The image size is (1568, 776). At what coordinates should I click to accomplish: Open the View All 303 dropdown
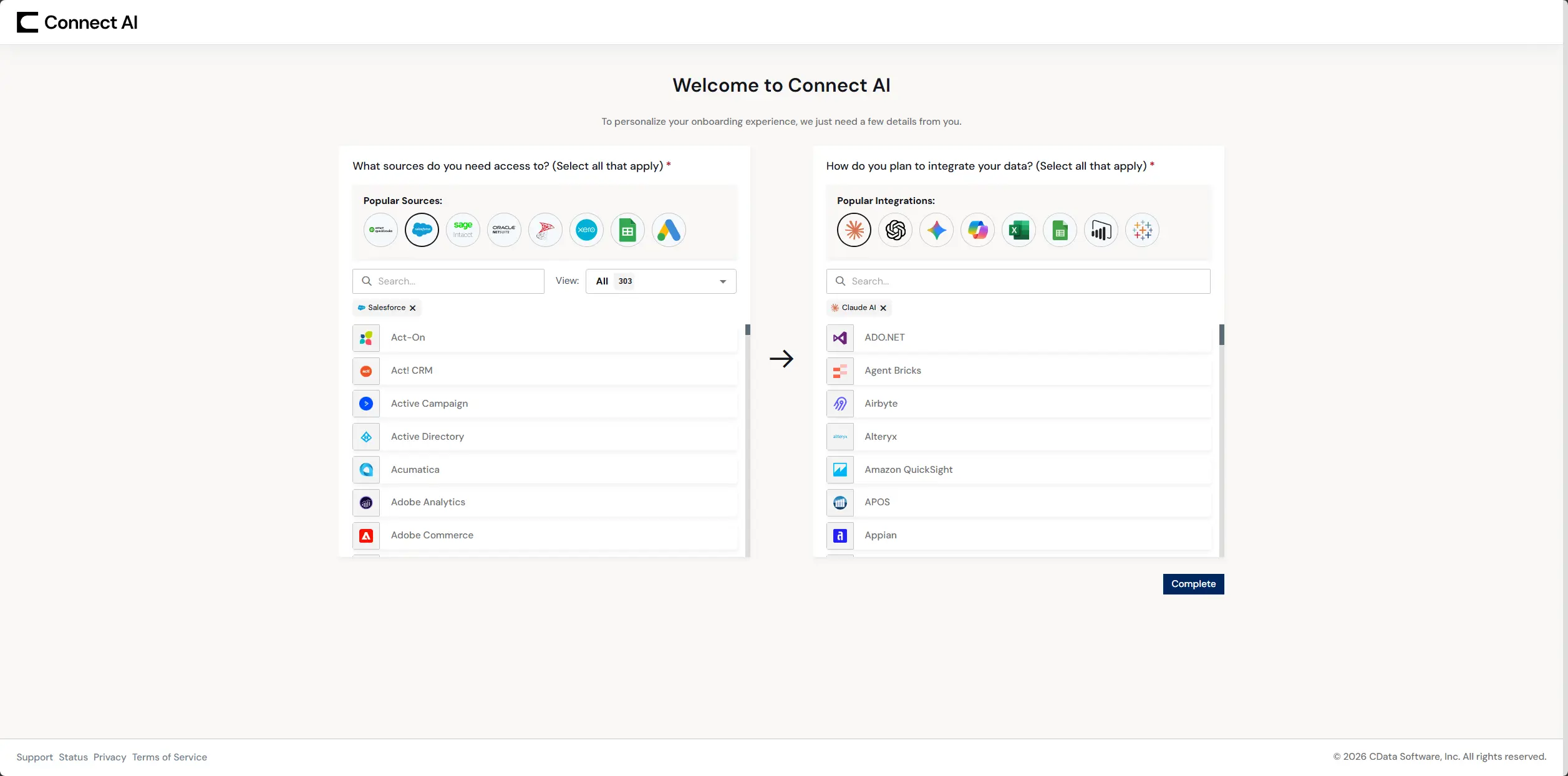coord(661,281)
